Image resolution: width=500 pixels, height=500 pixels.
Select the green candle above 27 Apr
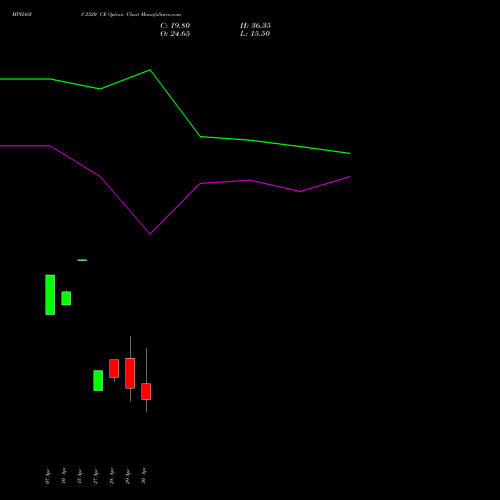98,380
